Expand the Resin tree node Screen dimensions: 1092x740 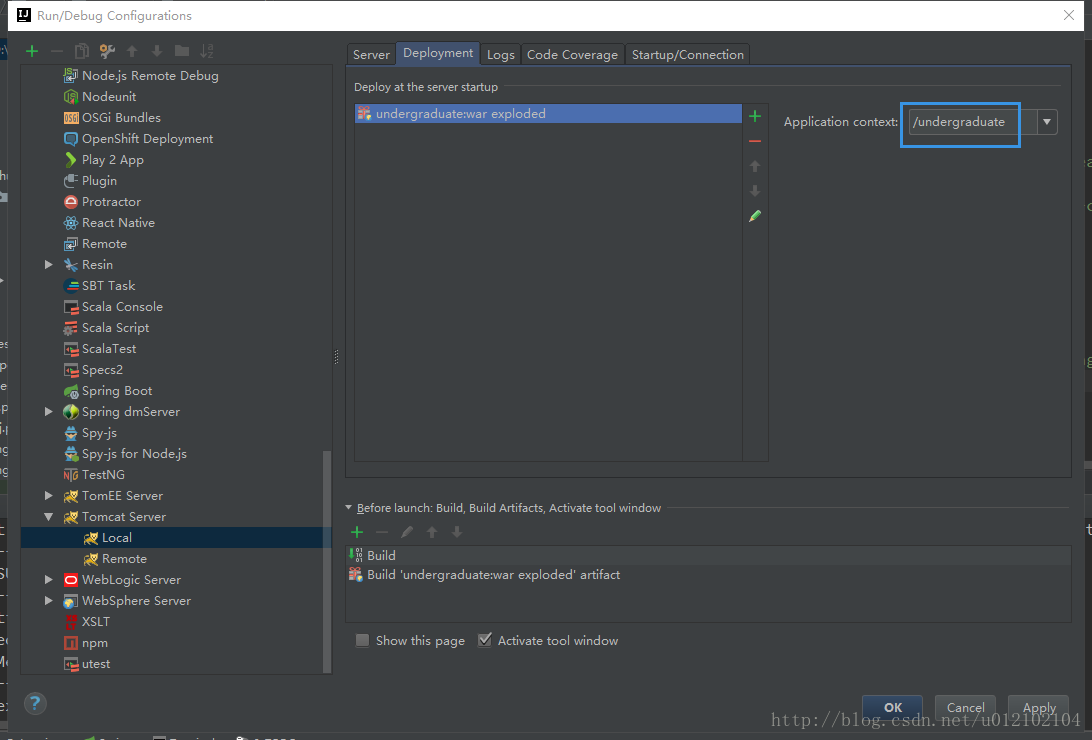tap(49, 265)
